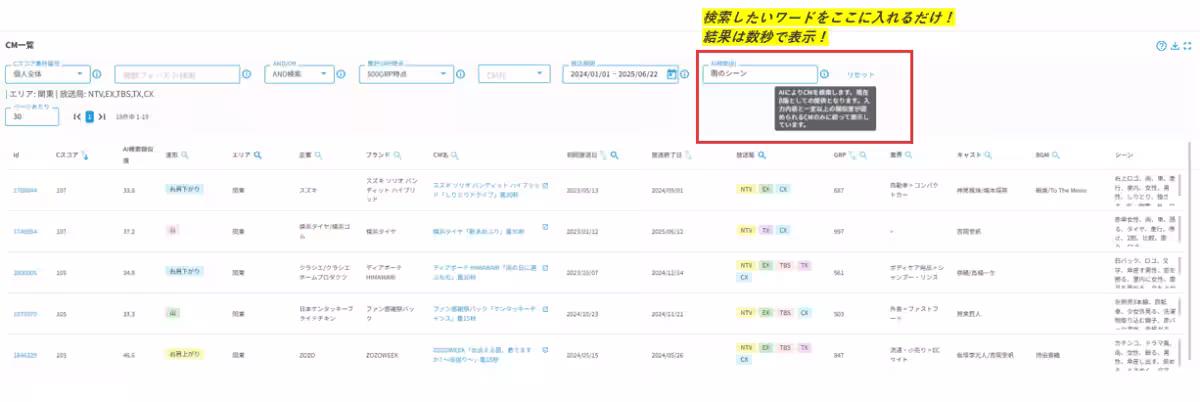
Task: Open external link icon for 横浜タイヤ CM
Action: coord(545,227)
